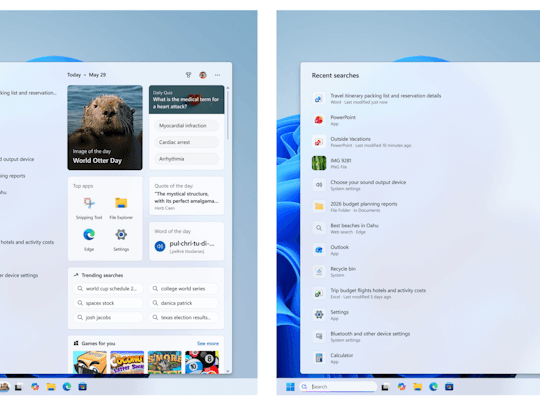Screen dimensions: 540x405
Task: Launch Snipping Tool from Top apps
Action: tap(89, 208)
